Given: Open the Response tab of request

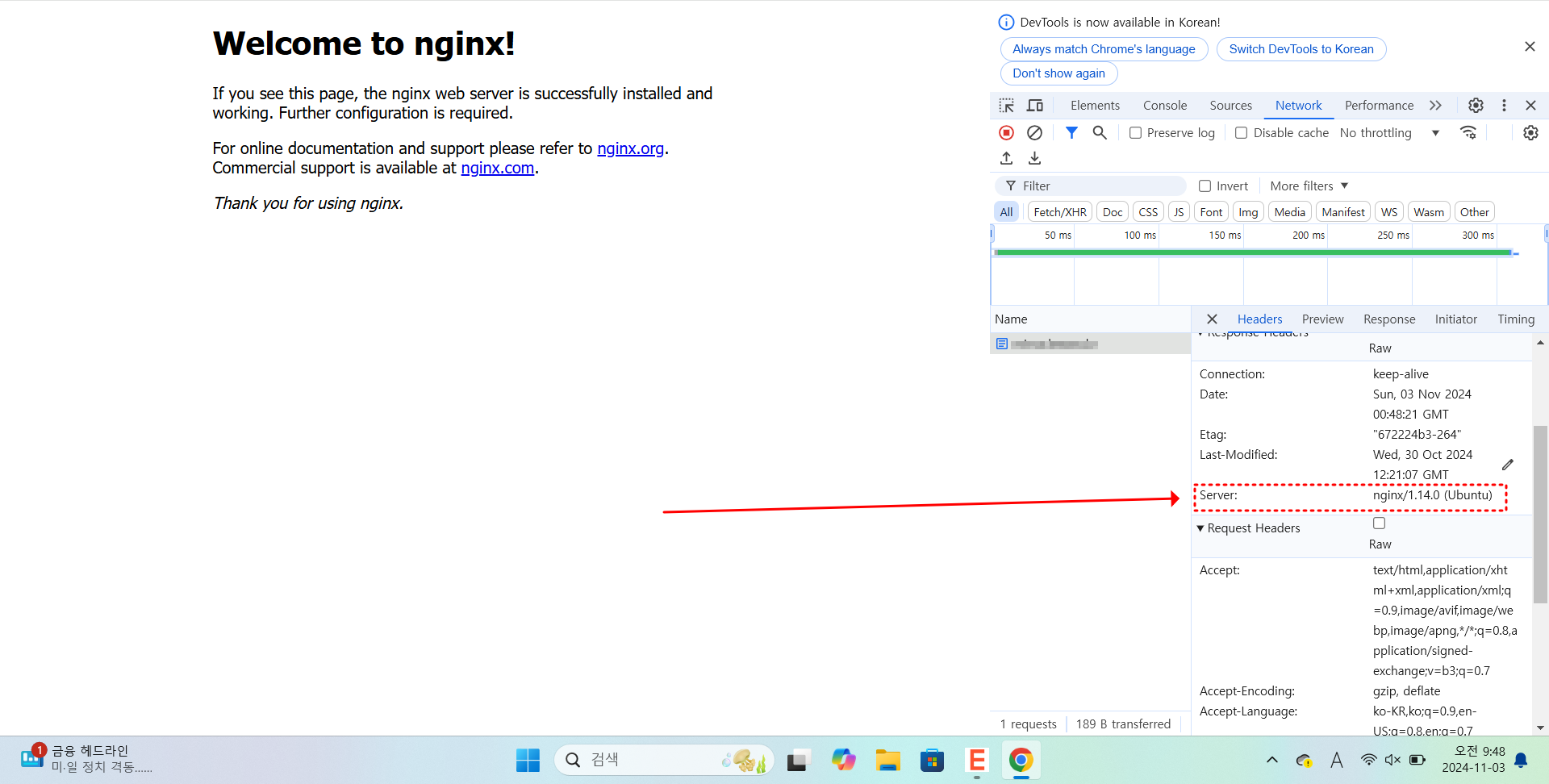Looking at the screenshot, I should click(x=1389, y=319).
